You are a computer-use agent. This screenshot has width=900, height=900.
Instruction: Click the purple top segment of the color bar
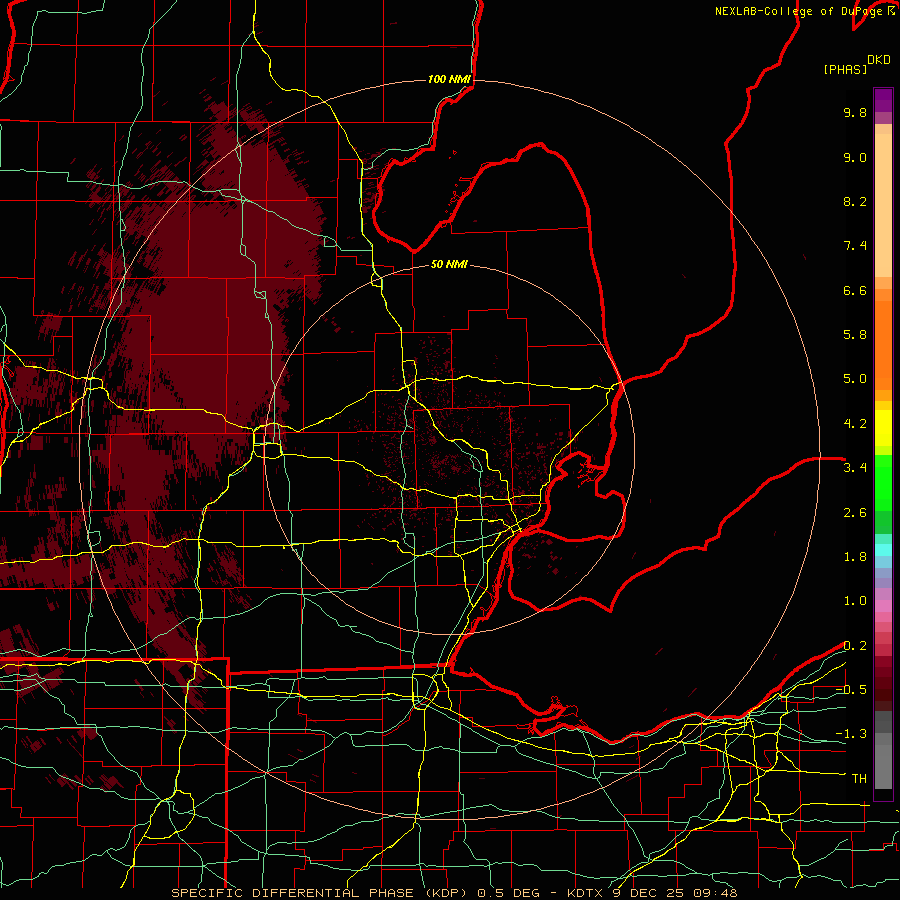click(883, 100)
